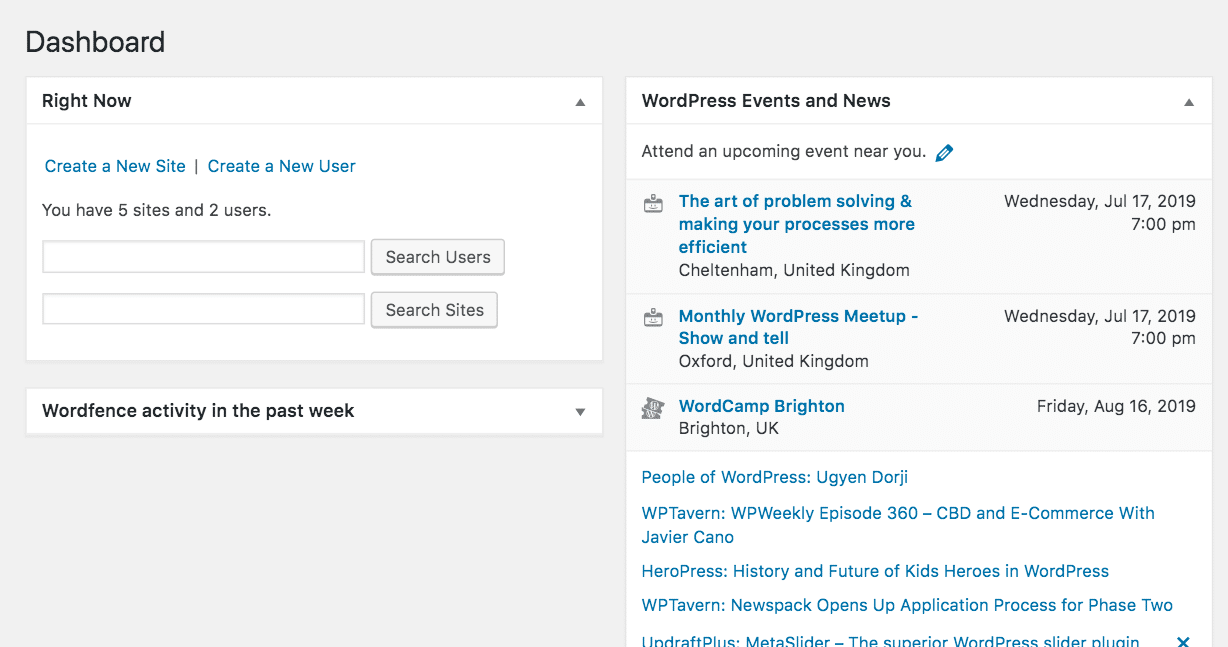The width and height of the screenshot is (1228, 647).
Task: Click inside the Search Users text field
Action: click(x=203, y=257)
